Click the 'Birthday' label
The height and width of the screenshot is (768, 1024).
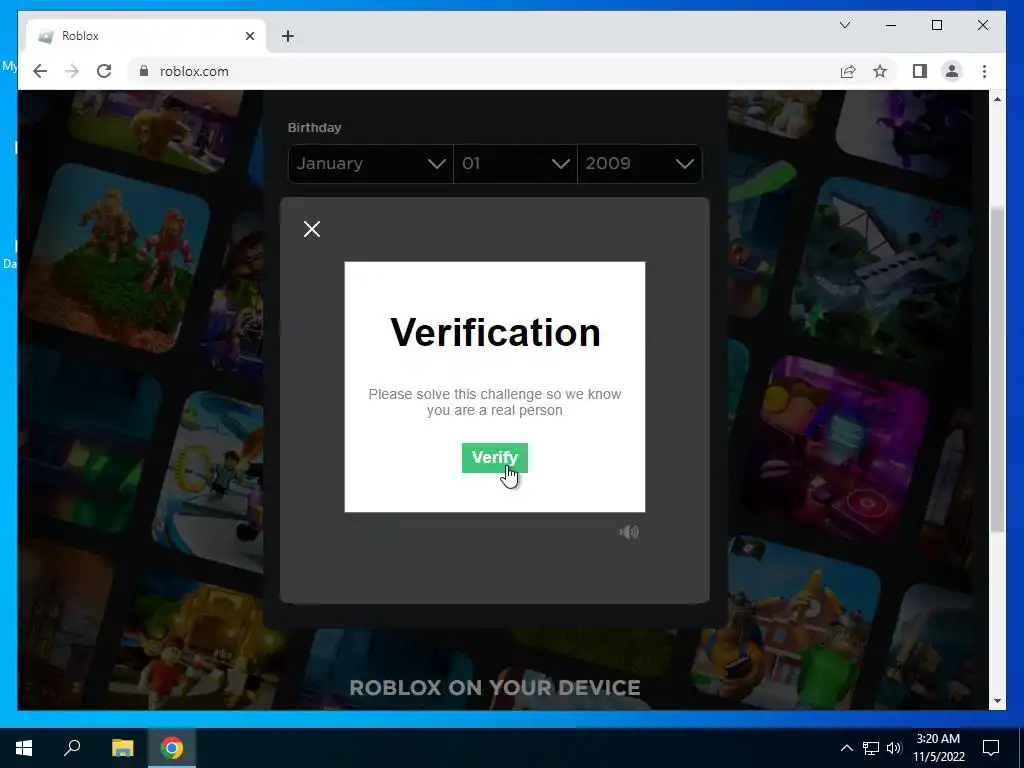315,127
